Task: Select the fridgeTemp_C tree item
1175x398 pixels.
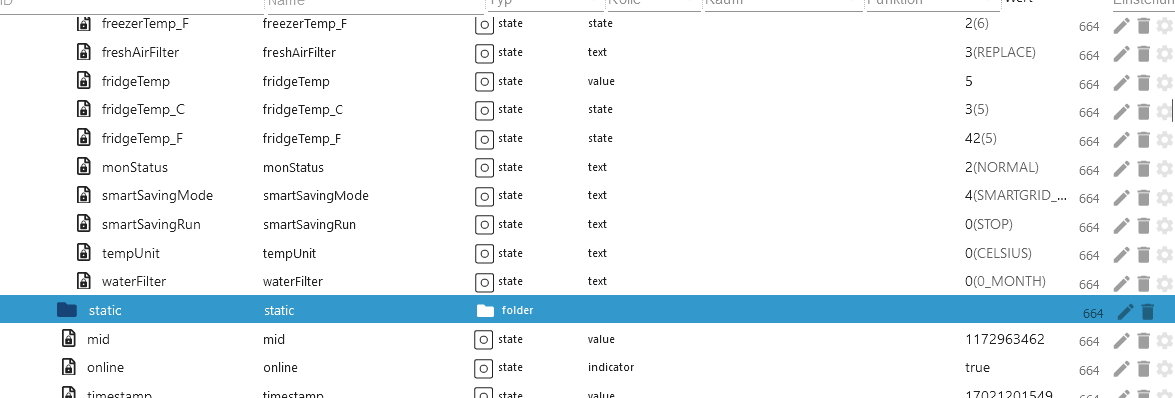Action: click(143, 109)
